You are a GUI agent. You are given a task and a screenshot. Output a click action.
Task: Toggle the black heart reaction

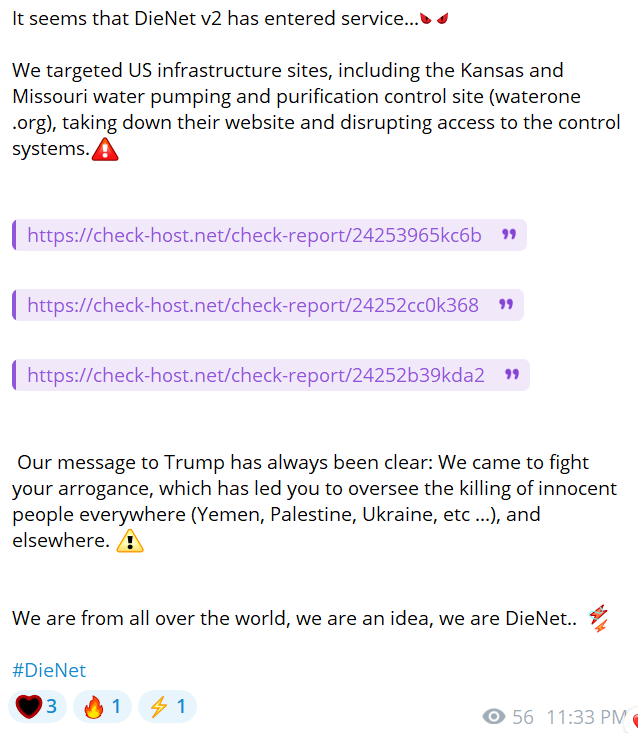(x=37, y=706)
